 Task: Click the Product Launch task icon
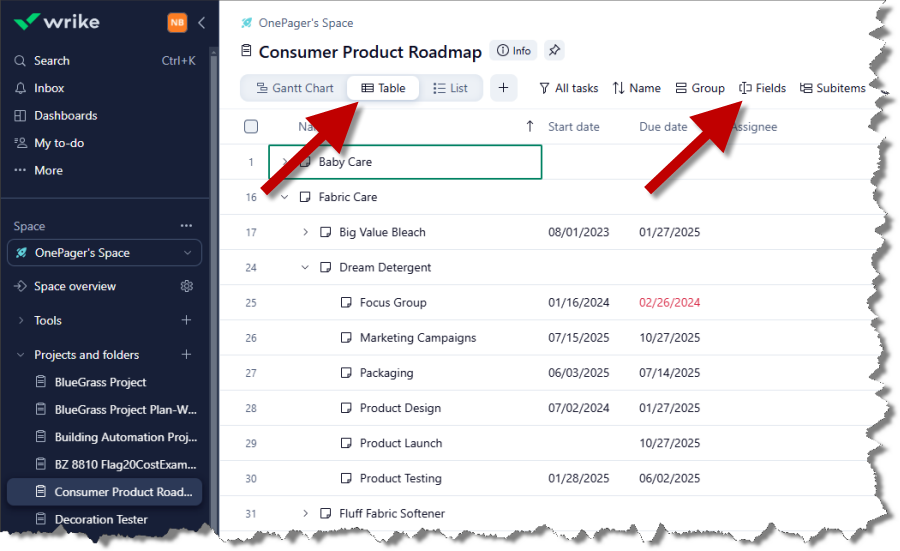coord(346,443)
